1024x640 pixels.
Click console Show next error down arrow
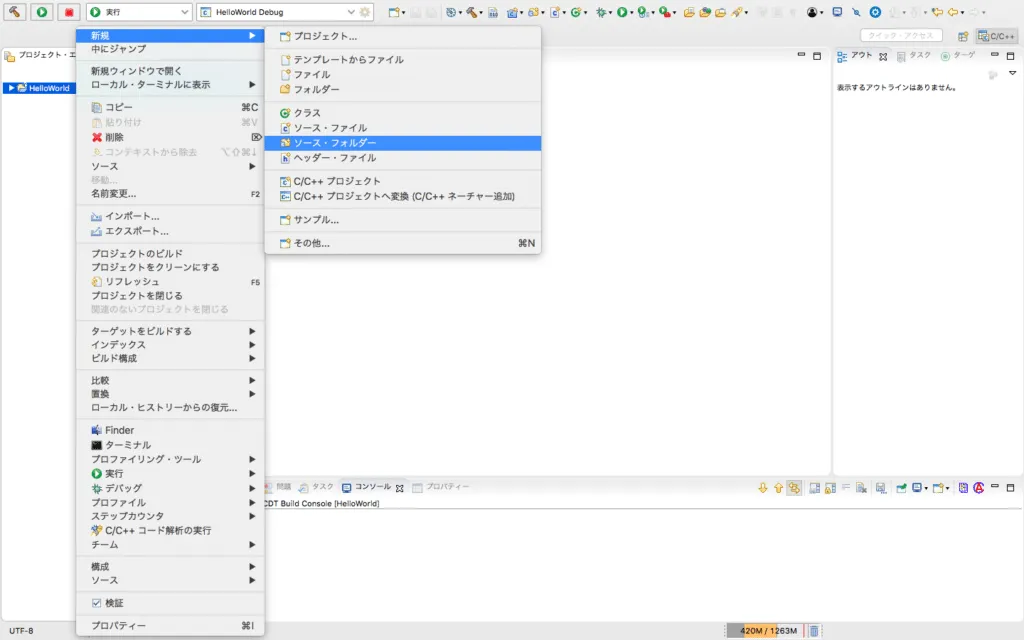762,488
